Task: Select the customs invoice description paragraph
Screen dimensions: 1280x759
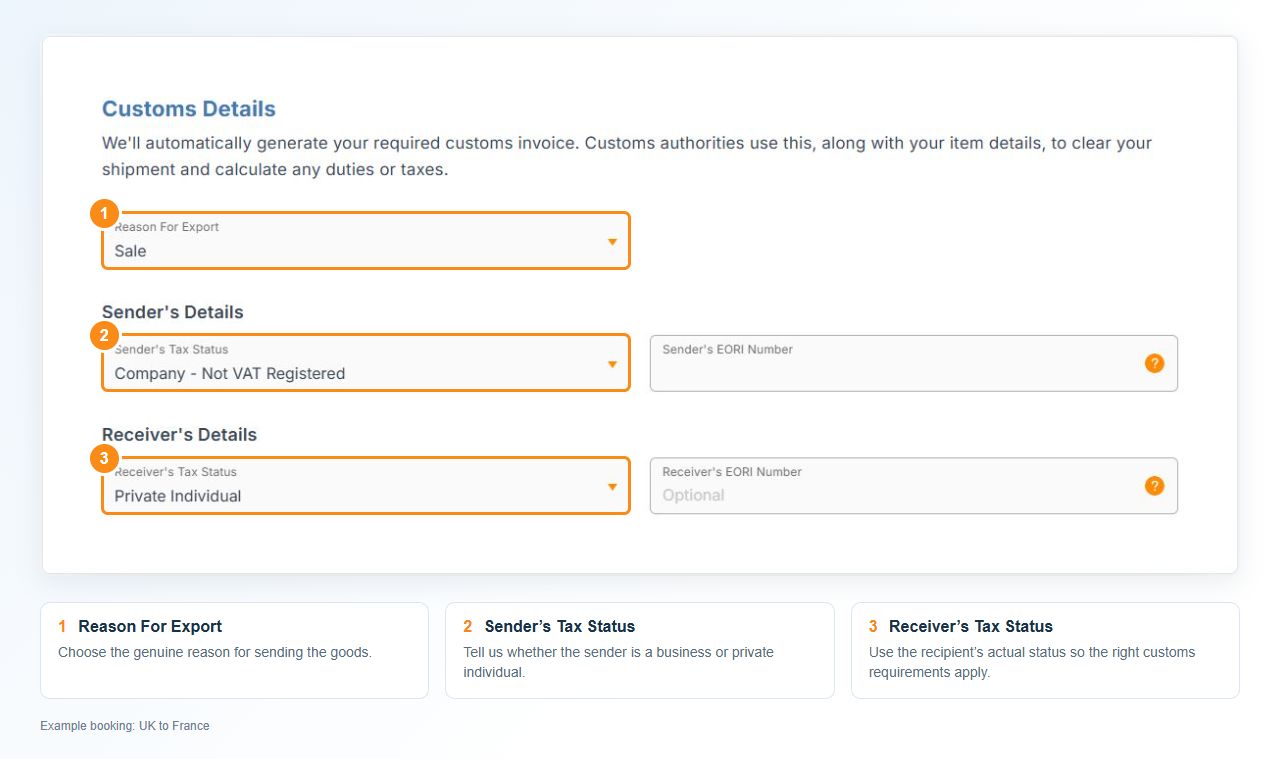Action: [627, 156]
